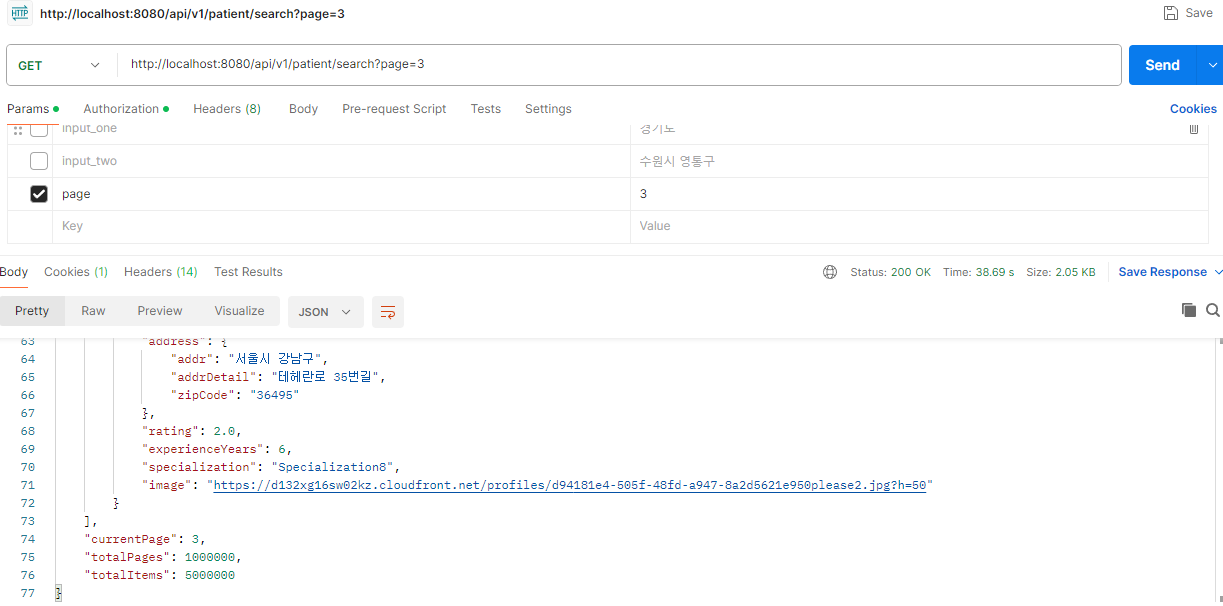The width and height of the screenshot is (1223, 606).
Task: Open the JSON format dropdown
Action: coord(325,312)
